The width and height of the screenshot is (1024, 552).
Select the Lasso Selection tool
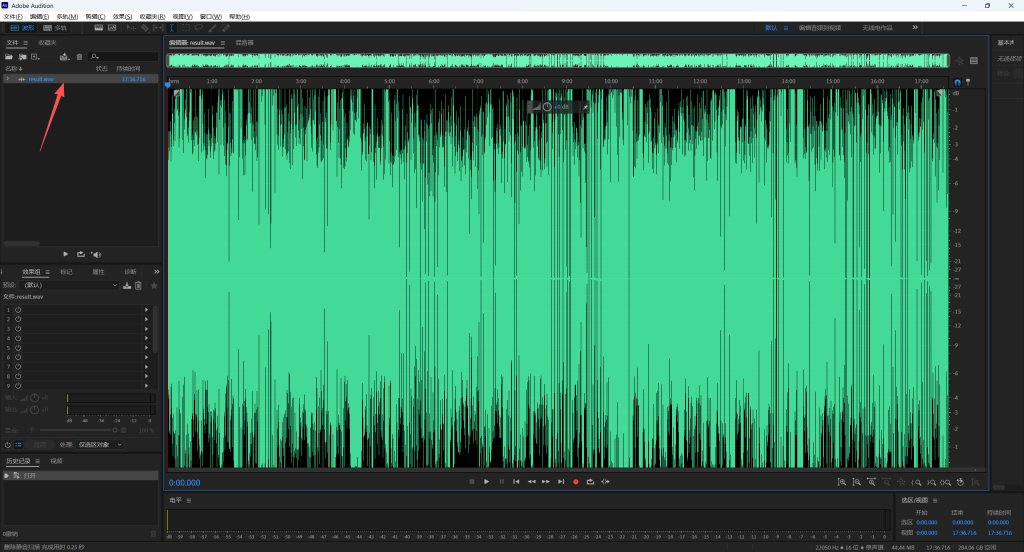(199, 28)
